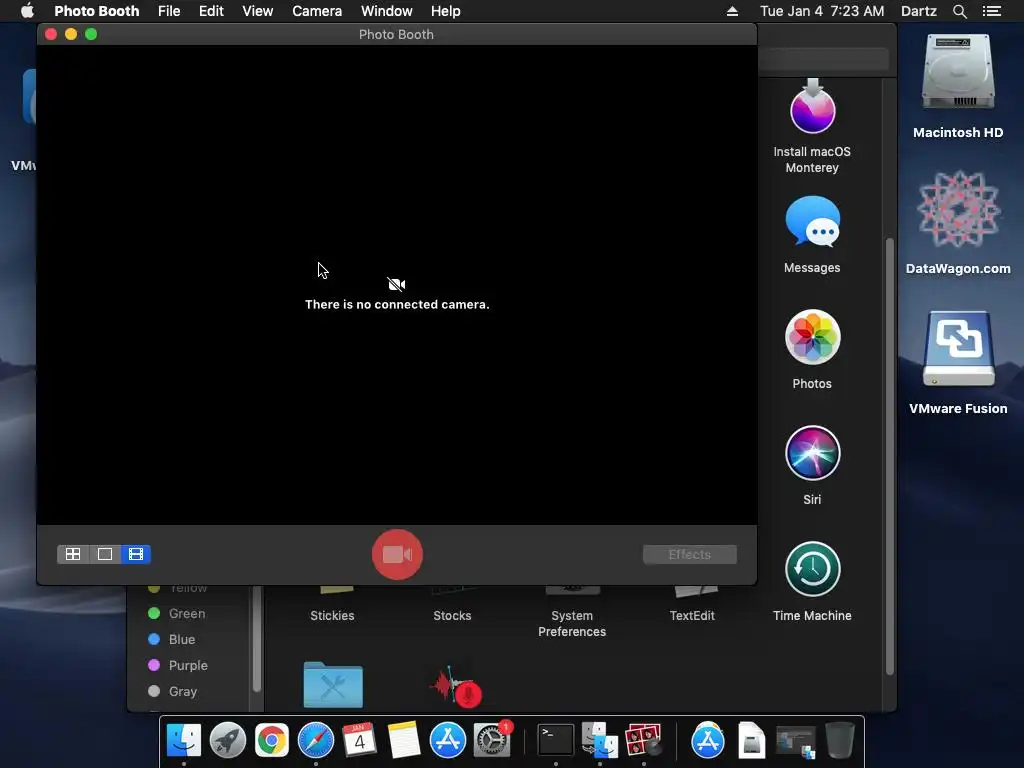
Task: Click the Finder main content scrollbar
Action: 889,456
